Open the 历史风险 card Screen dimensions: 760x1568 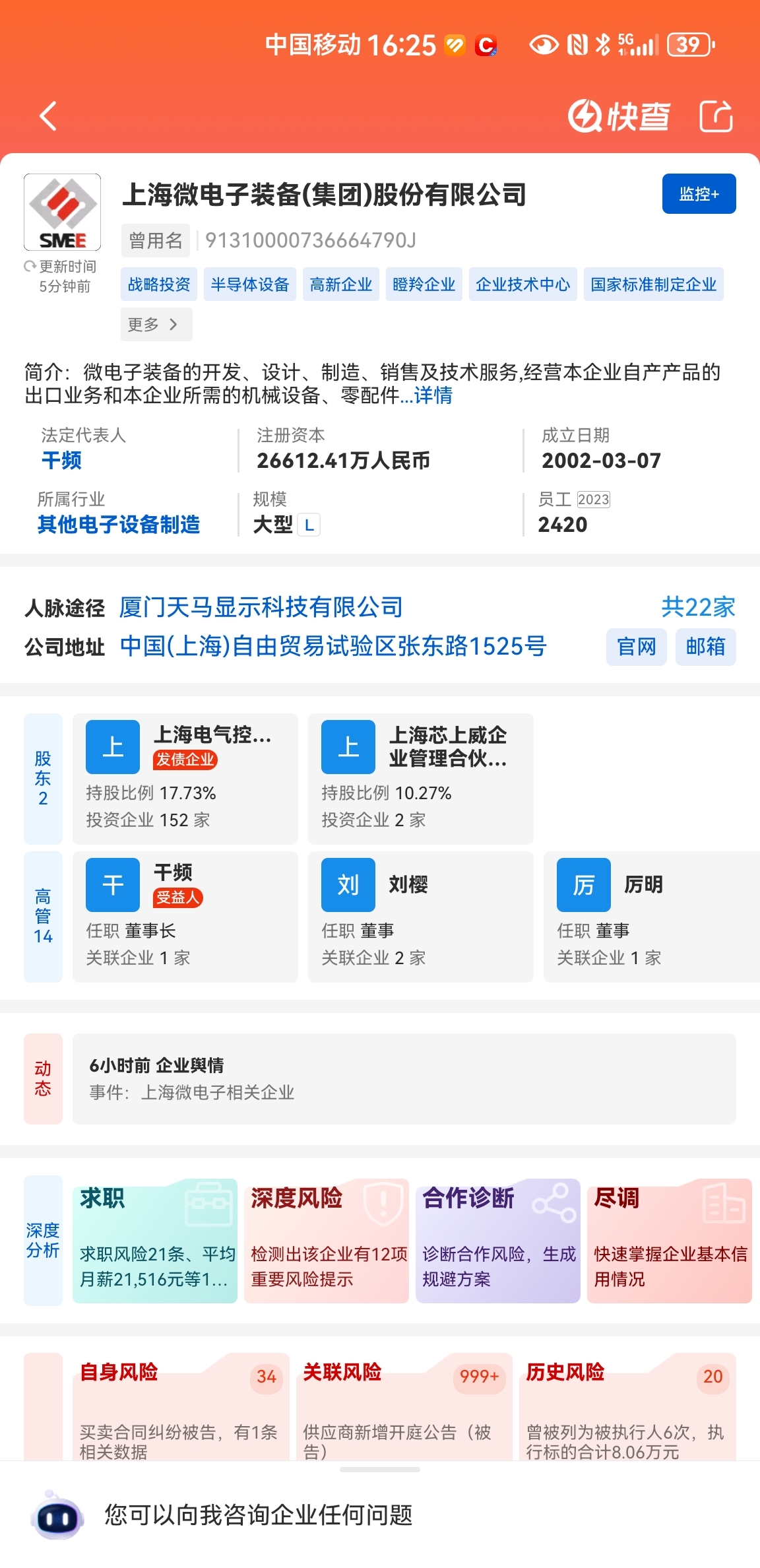coord(627,1406)
